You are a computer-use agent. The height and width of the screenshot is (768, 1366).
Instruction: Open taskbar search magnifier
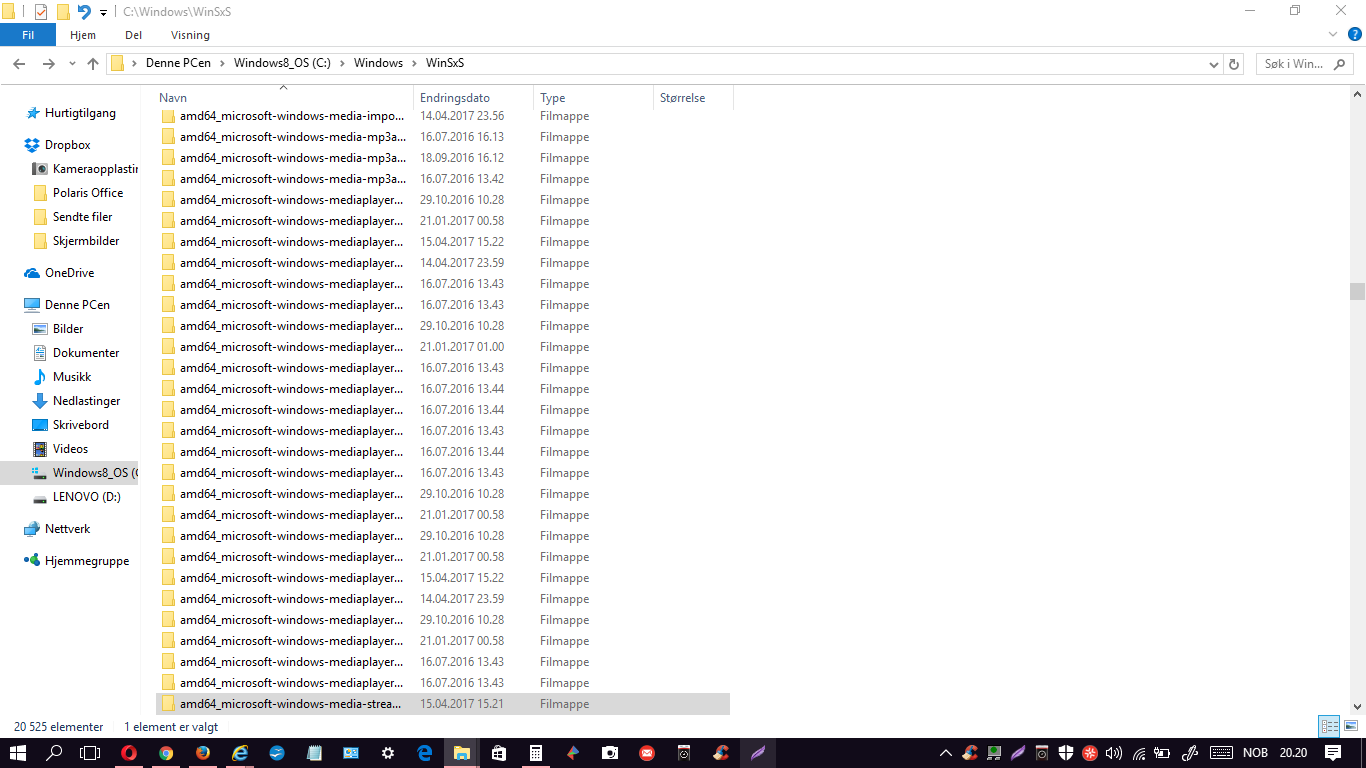coord(55,752)
